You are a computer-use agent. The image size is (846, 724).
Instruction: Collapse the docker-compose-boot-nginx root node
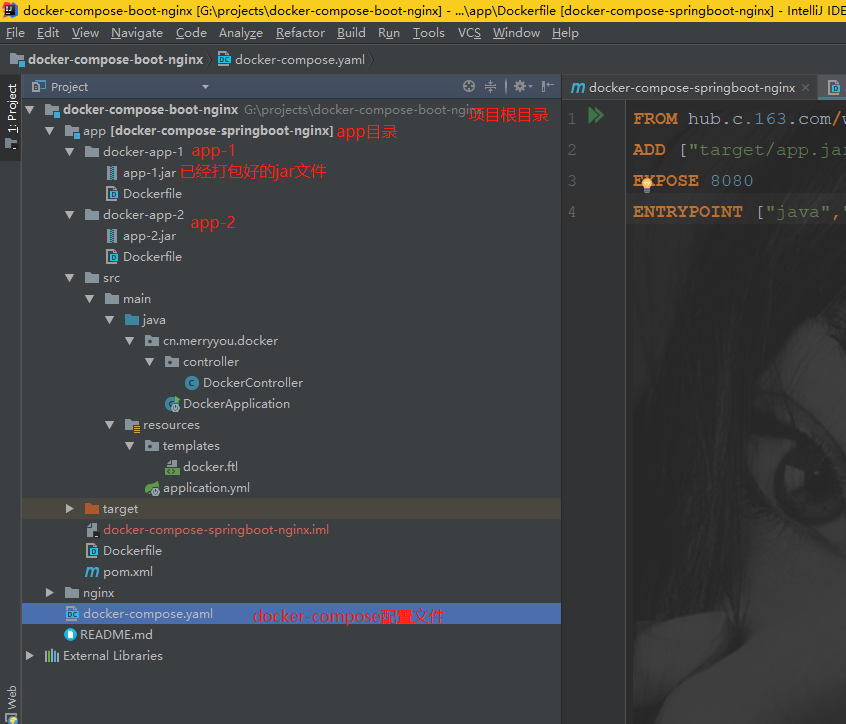(30, 110)
